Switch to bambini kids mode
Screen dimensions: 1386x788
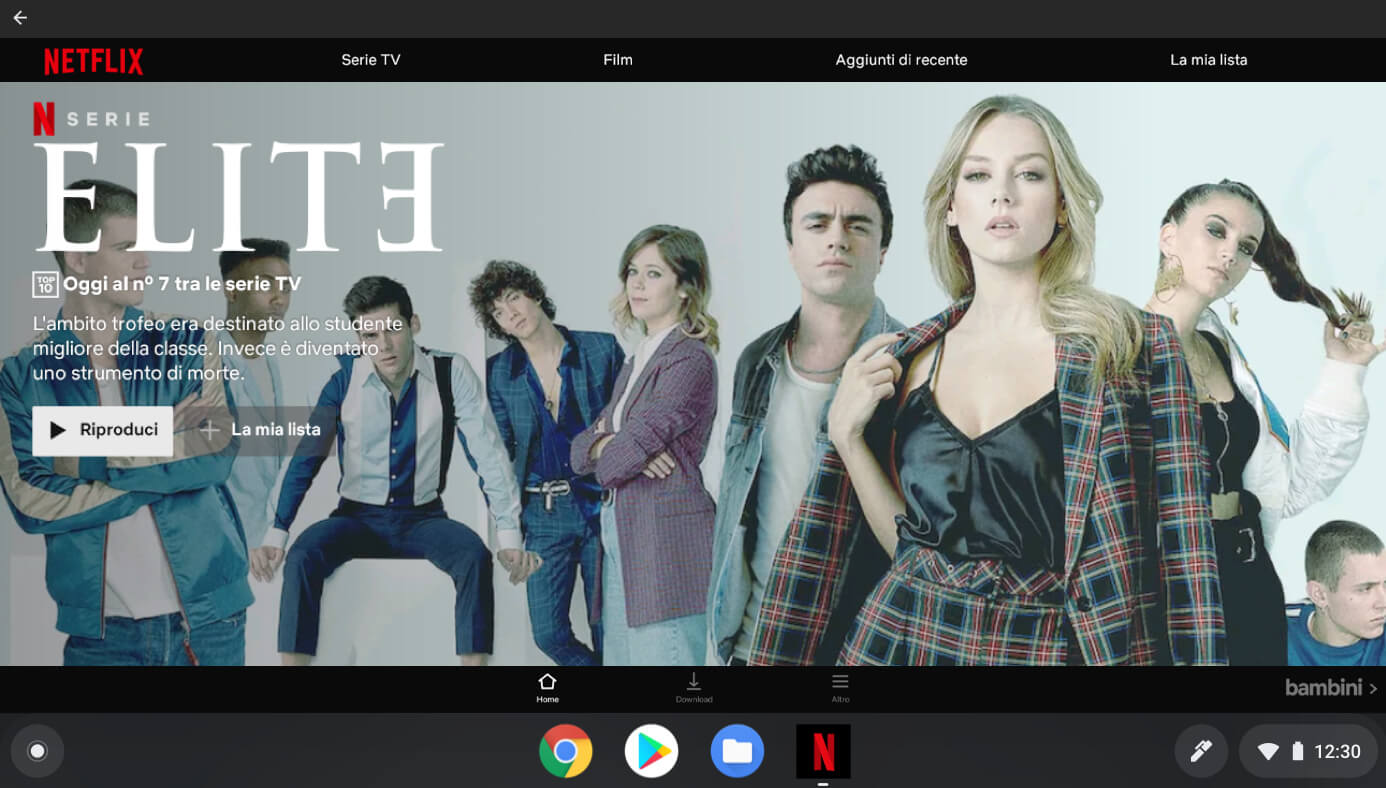click(x=1331, y=688)
